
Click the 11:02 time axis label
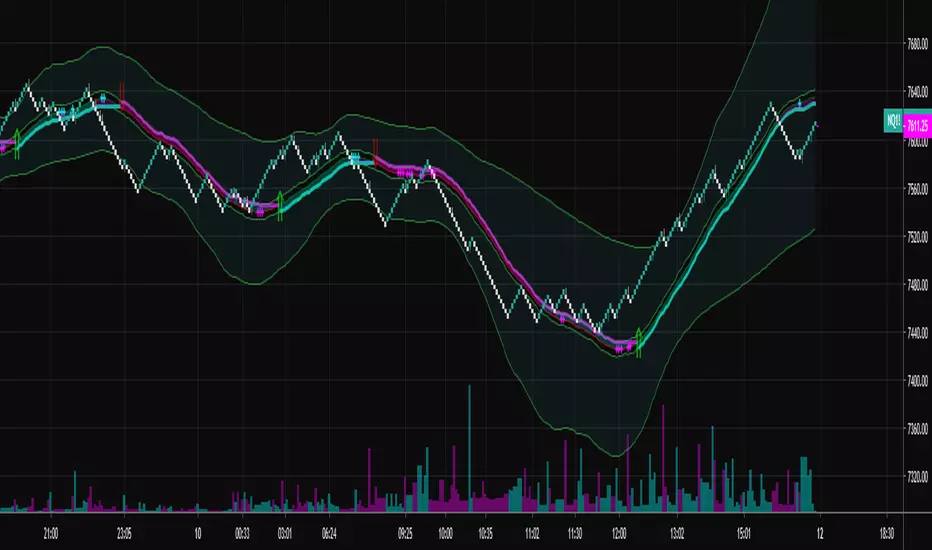532,533
